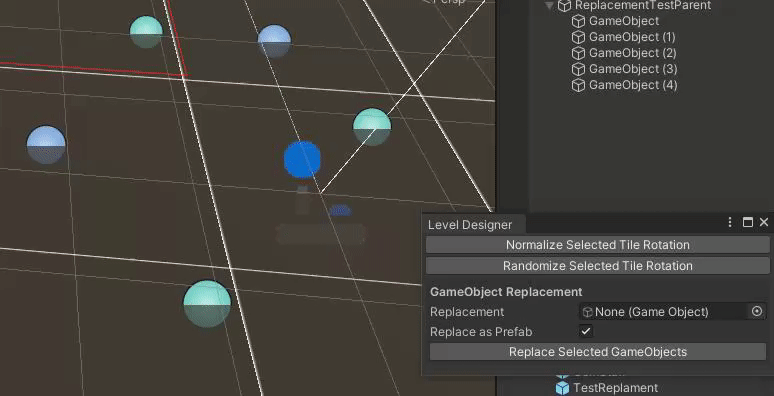Select GameObject (2) in hierarchy
The image size is (774, 396).
click(x=632, y=53)
